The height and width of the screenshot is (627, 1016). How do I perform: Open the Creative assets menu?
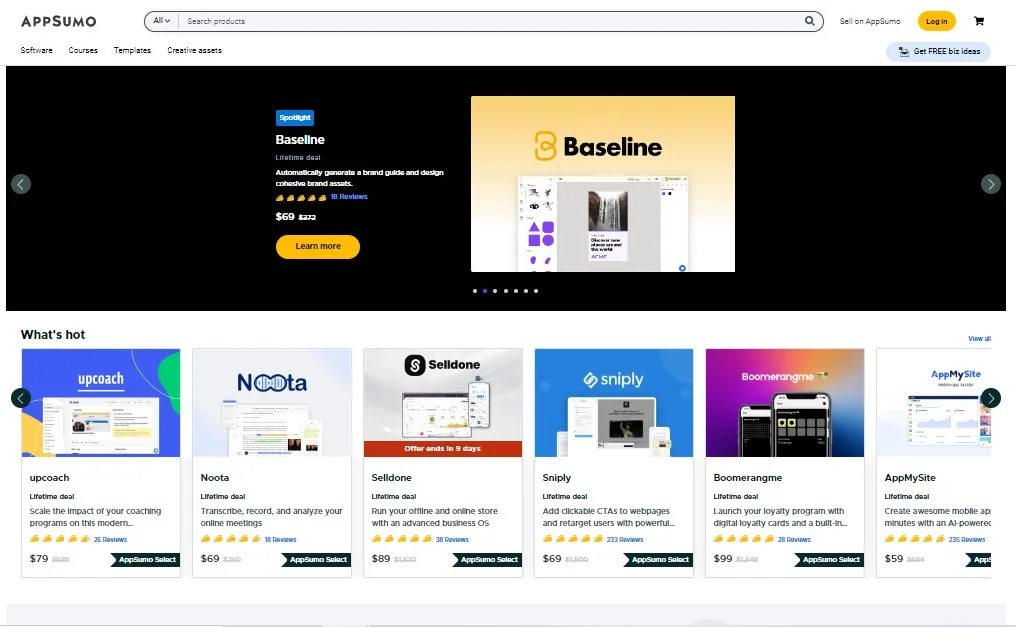pos(194,50)
